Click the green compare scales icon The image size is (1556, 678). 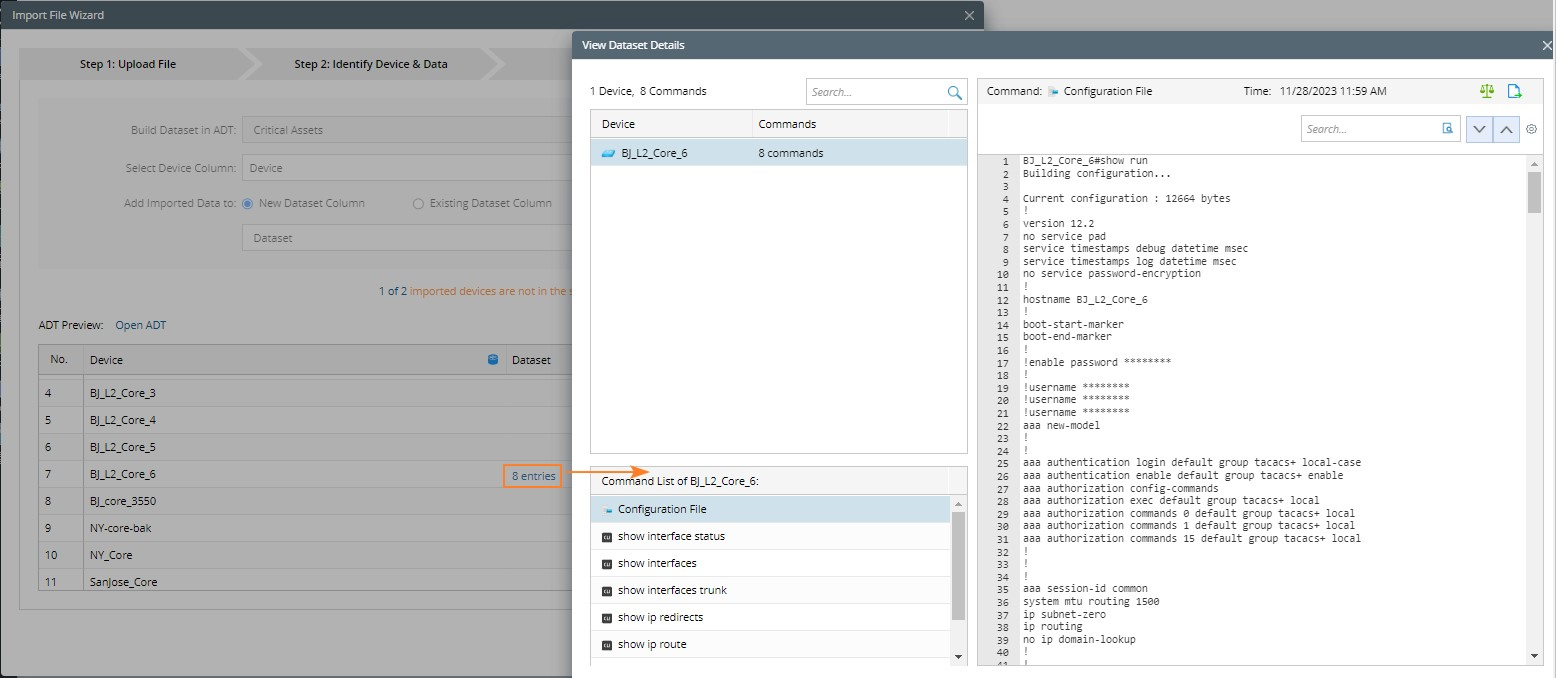point(1487,91)
